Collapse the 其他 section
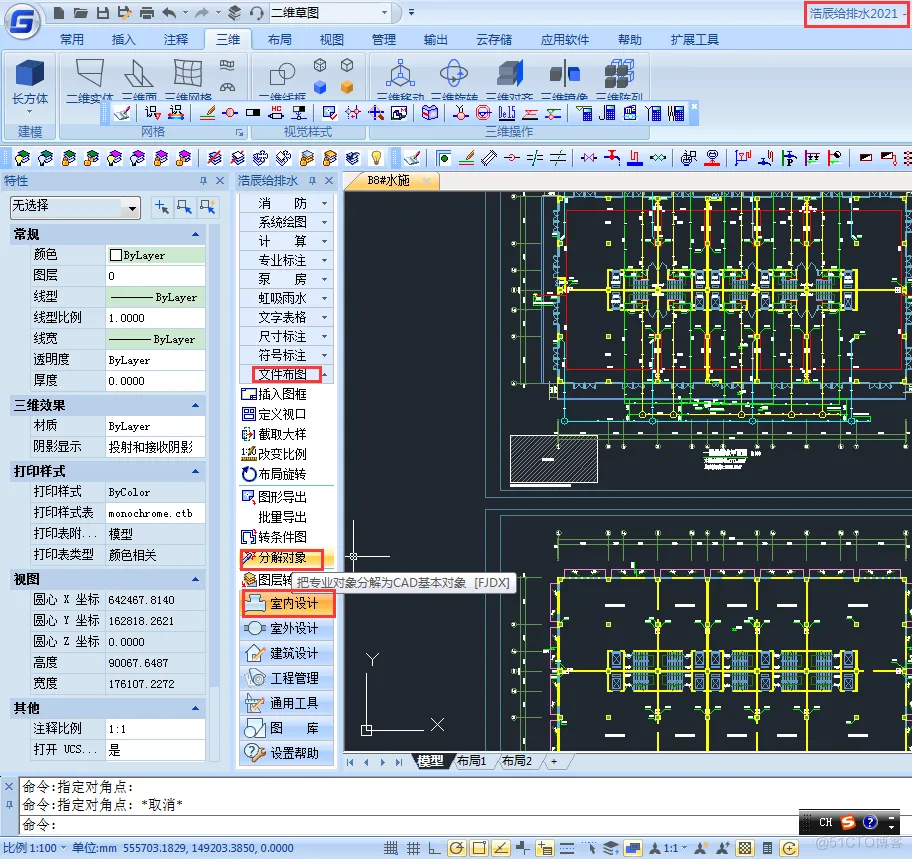912x859 pixels. 195,708
